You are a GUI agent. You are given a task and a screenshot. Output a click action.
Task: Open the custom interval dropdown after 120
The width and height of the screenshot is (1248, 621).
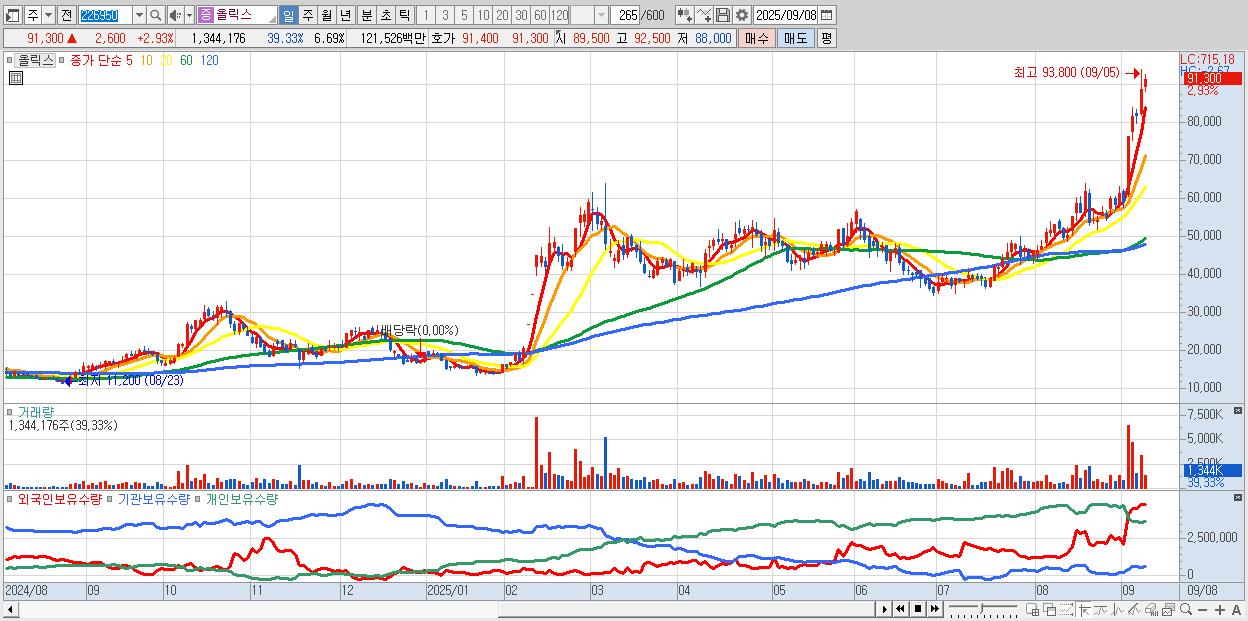[x=601, y=15]
